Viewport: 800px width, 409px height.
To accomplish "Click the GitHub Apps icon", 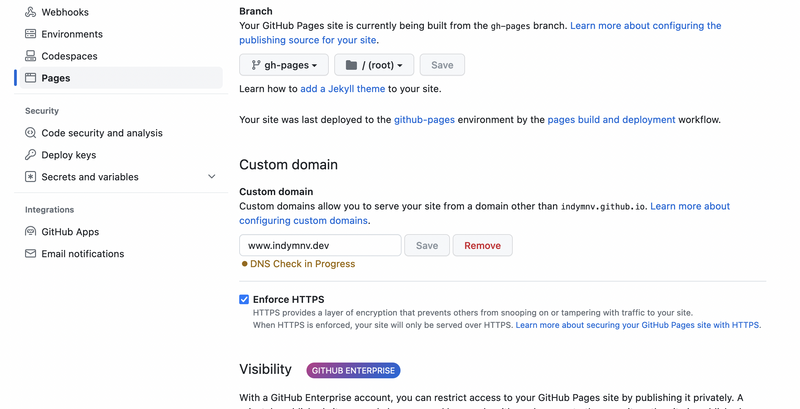I will point(31,232).
